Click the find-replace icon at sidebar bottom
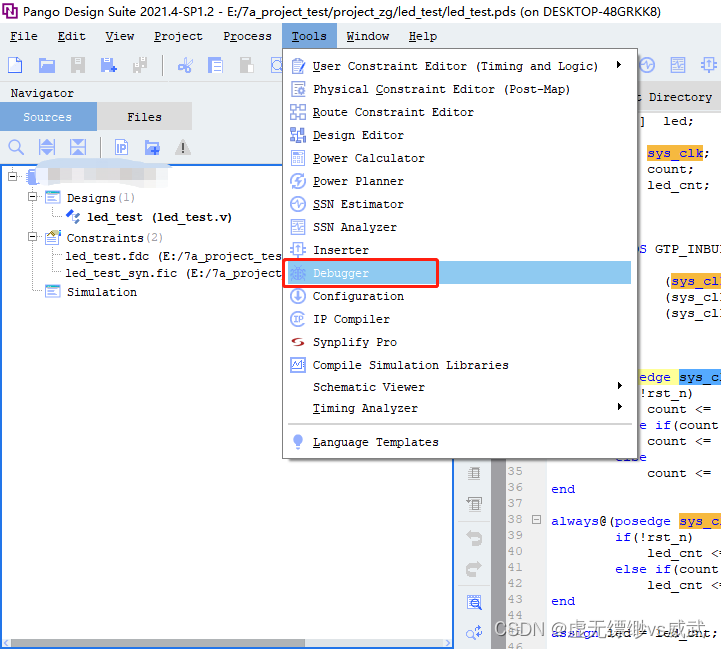Screen dimensions: 721x649 [474, 633]
